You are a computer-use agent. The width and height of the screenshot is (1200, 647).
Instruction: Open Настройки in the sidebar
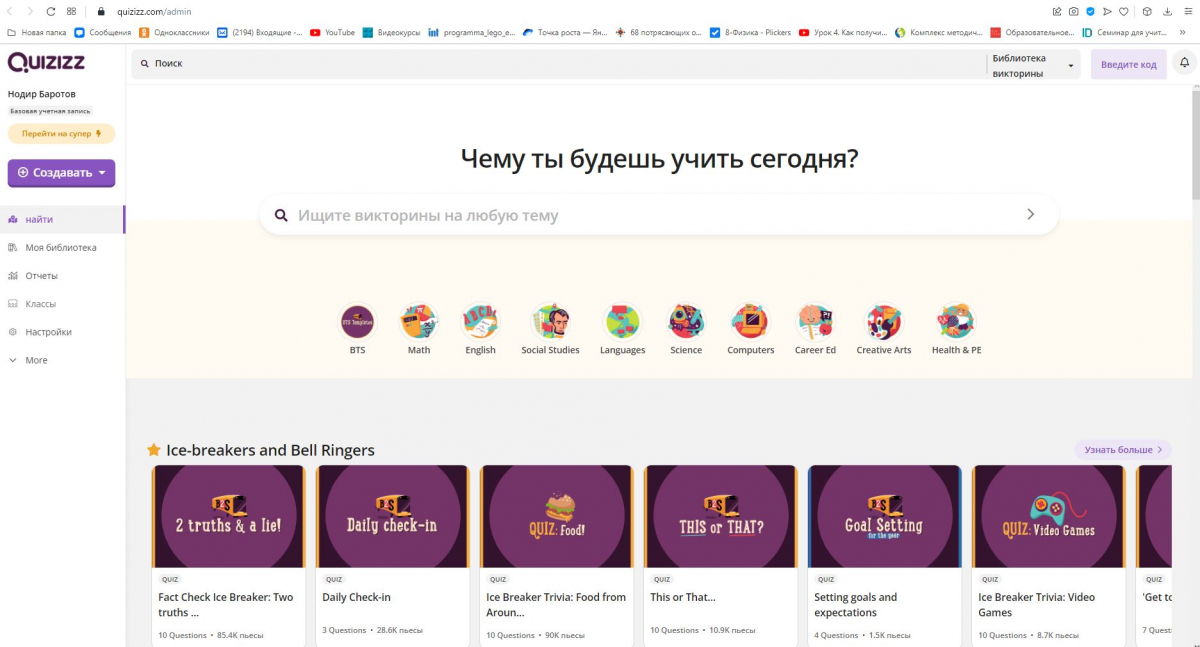click(62, 331)
